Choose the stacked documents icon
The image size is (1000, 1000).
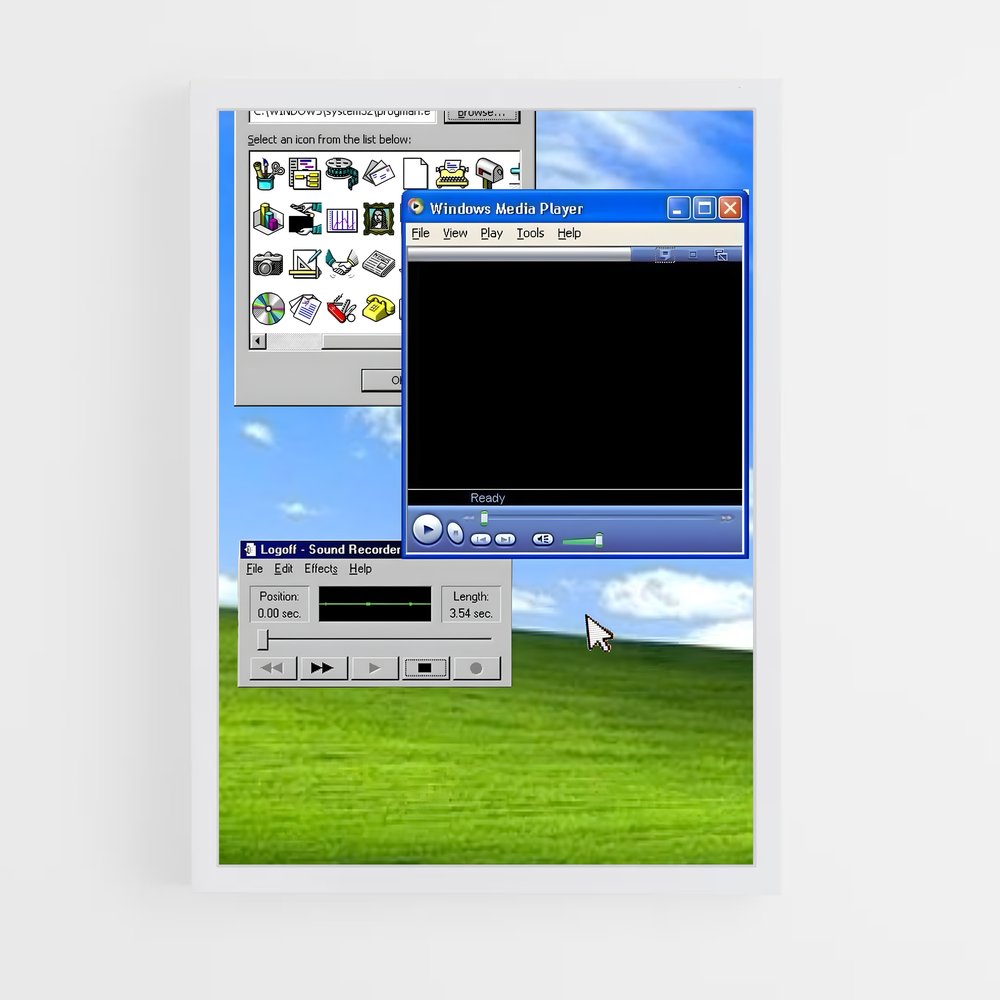coord(305,309)
